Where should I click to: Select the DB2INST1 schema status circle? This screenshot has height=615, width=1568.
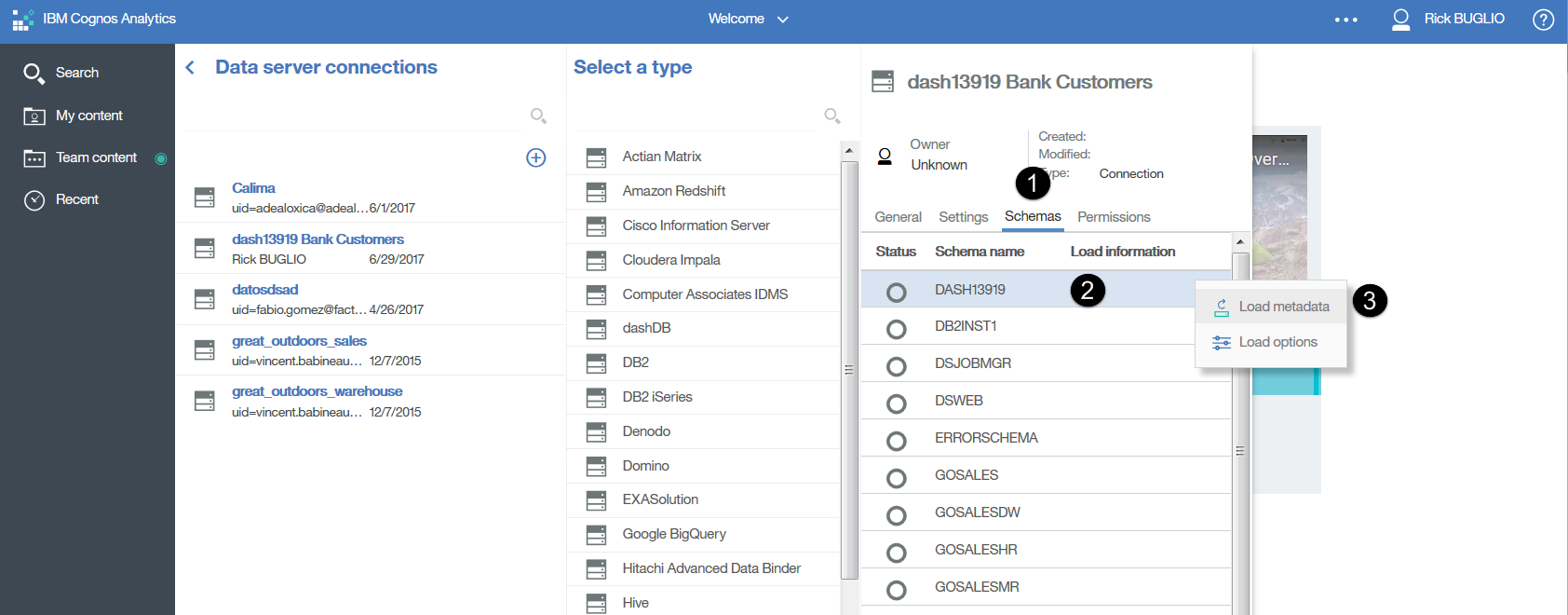pyautogui.click(x=897, y=330)
